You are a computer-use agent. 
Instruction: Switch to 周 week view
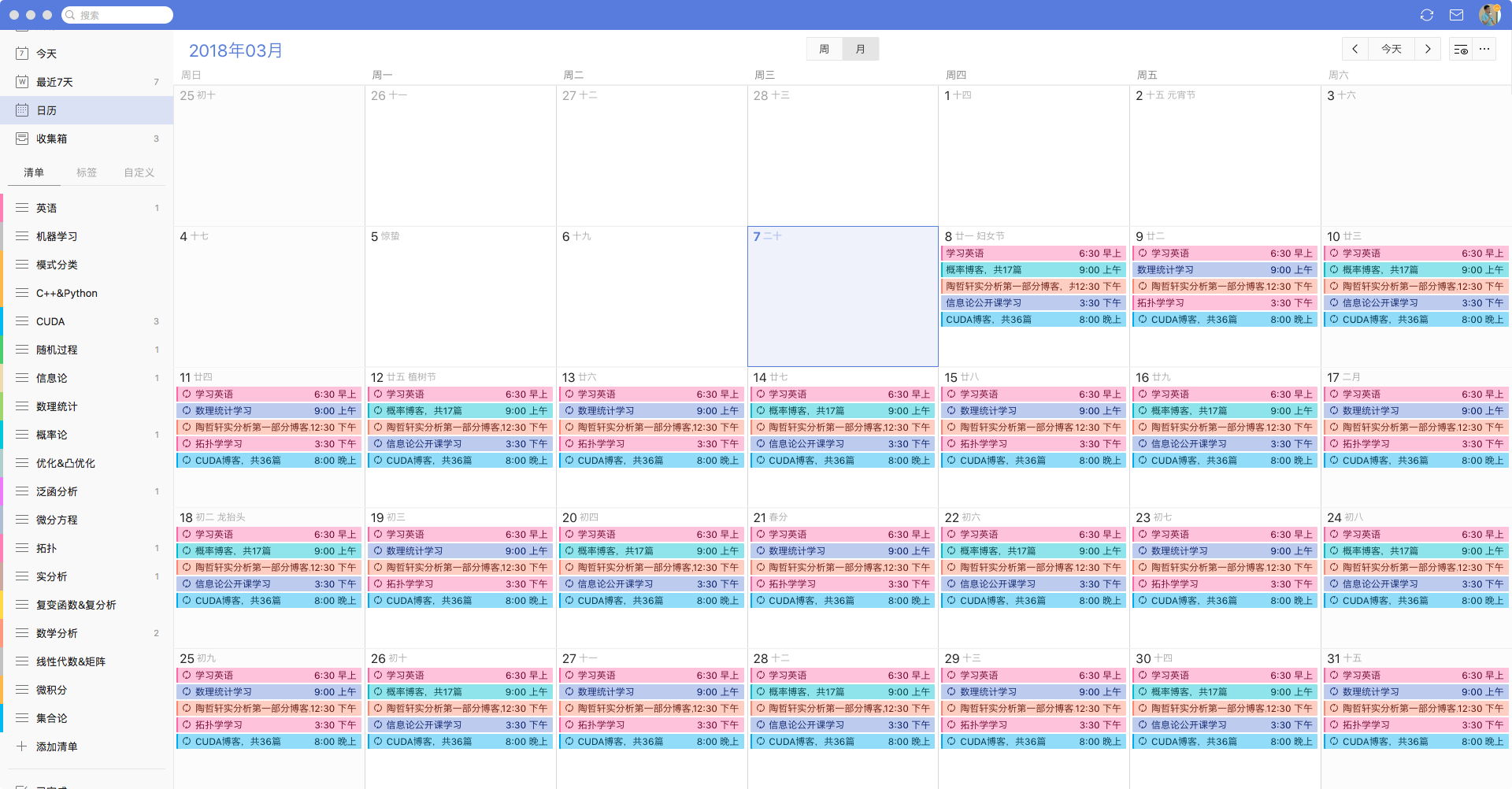pos(824,49)
